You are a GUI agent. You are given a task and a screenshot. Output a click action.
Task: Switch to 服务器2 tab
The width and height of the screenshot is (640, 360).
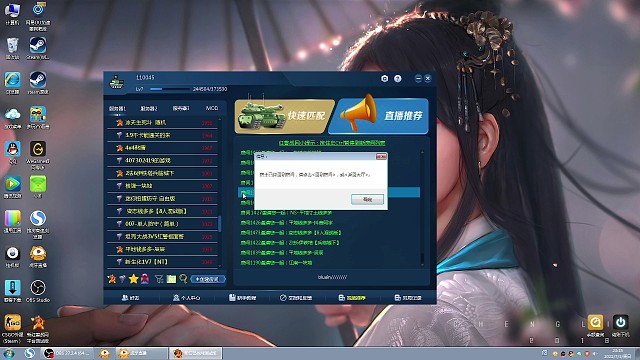click(x=149, y=109)
